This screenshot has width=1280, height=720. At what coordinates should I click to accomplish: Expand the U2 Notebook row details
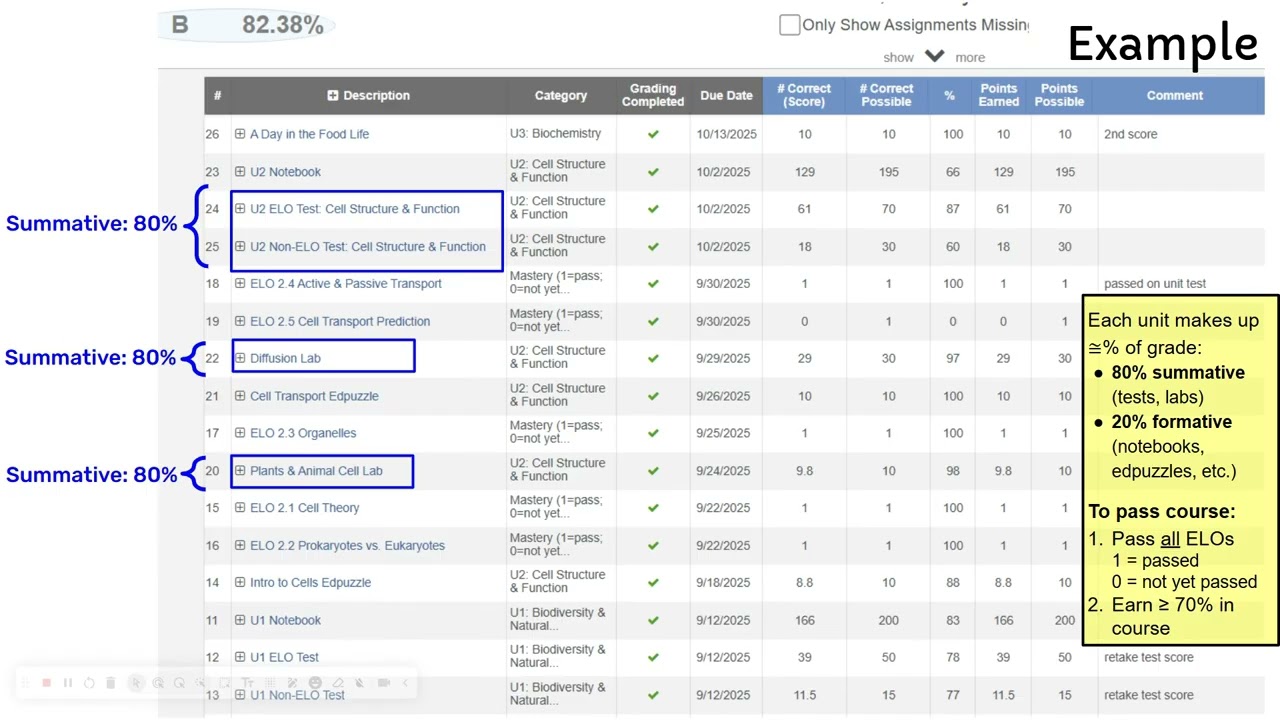click(x=240, y=172)
